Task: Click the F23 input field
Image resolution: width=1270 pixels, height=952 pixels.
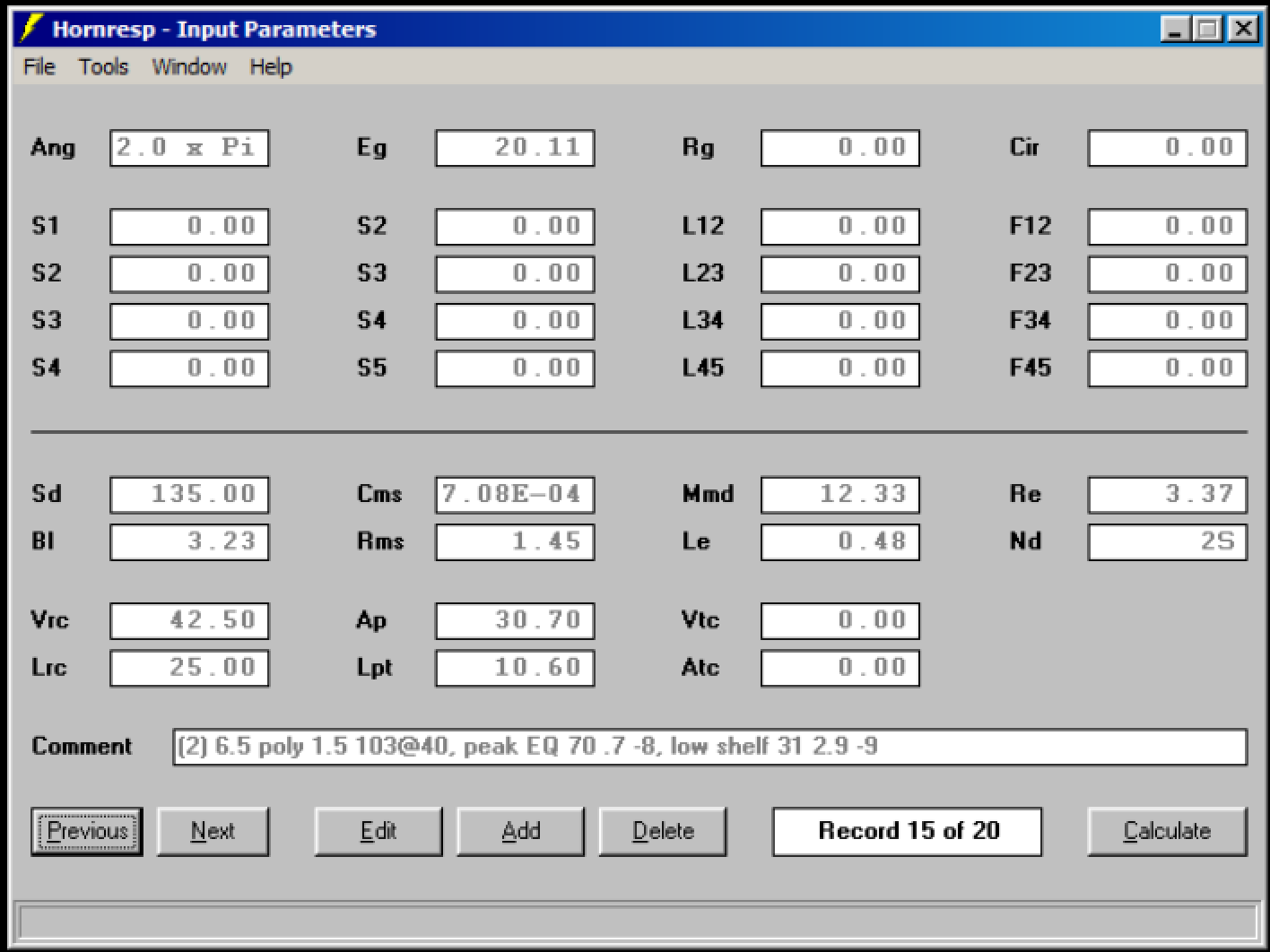Action: [x=1168, y=273]
